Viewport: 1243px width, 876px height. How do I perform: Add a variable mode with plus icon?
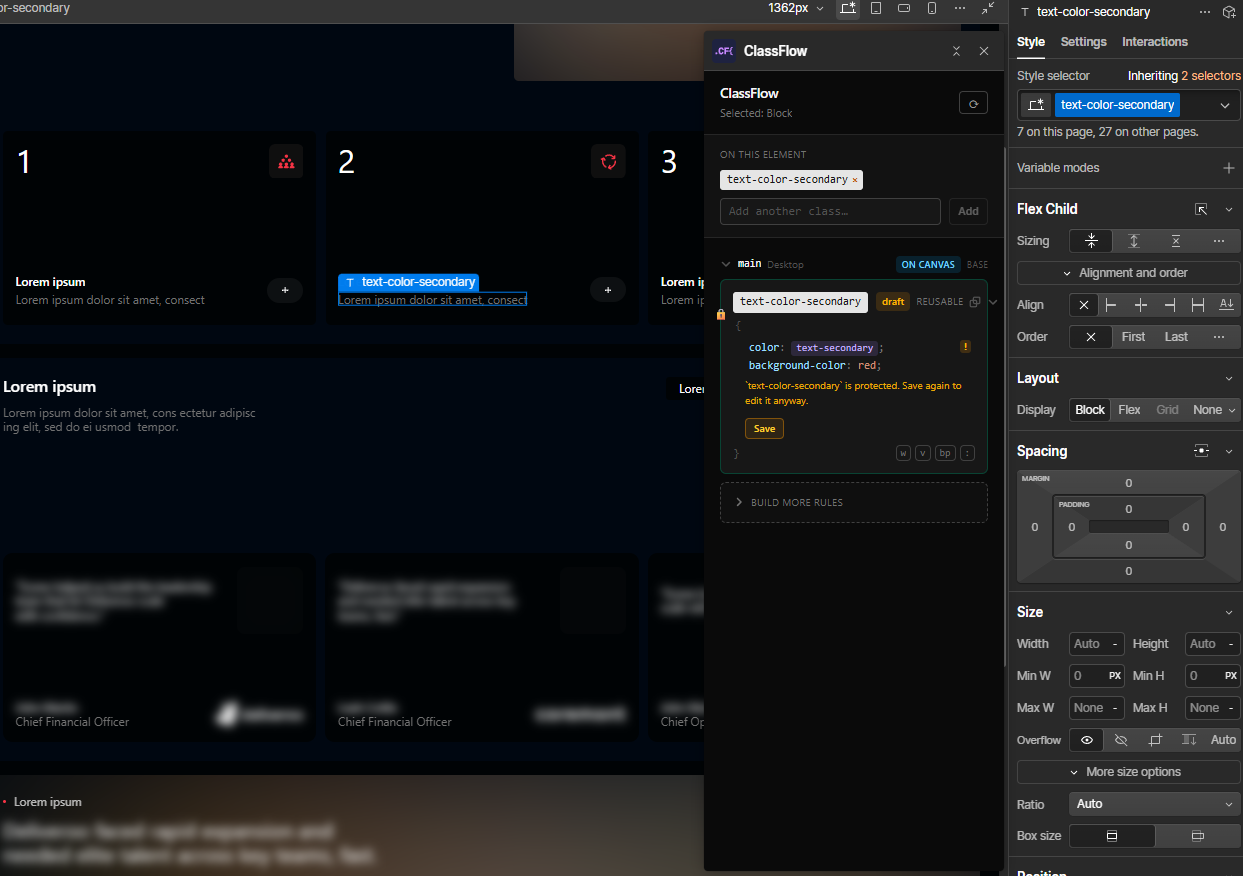pyautogui.click(x=1229, y=168)
